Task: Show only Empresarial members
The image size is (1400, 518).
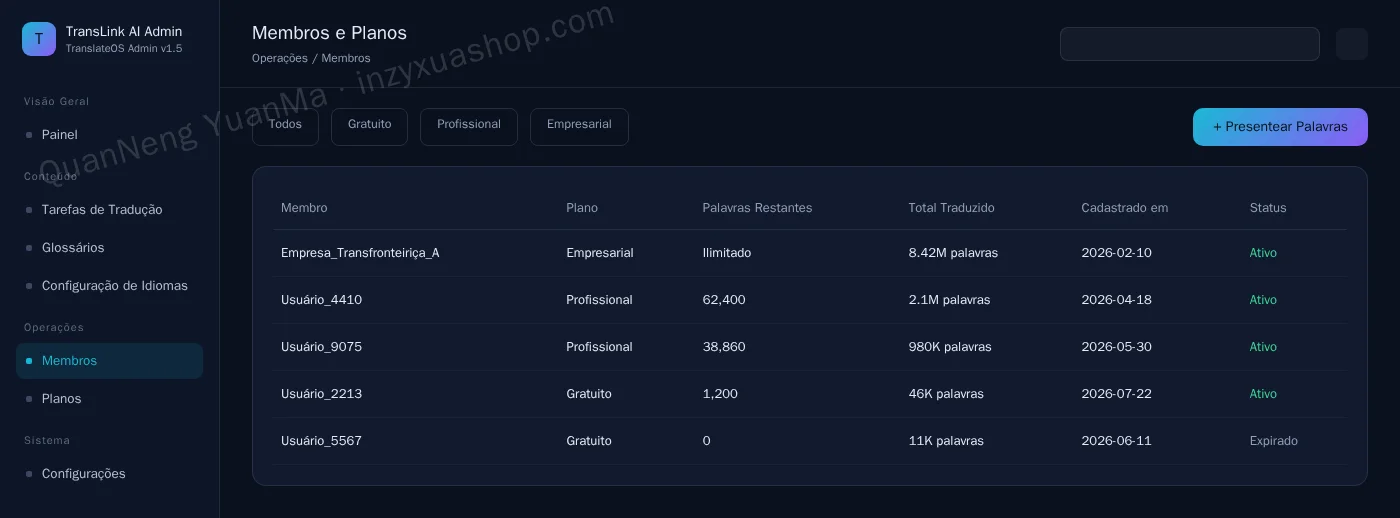Action: (579, 126)
